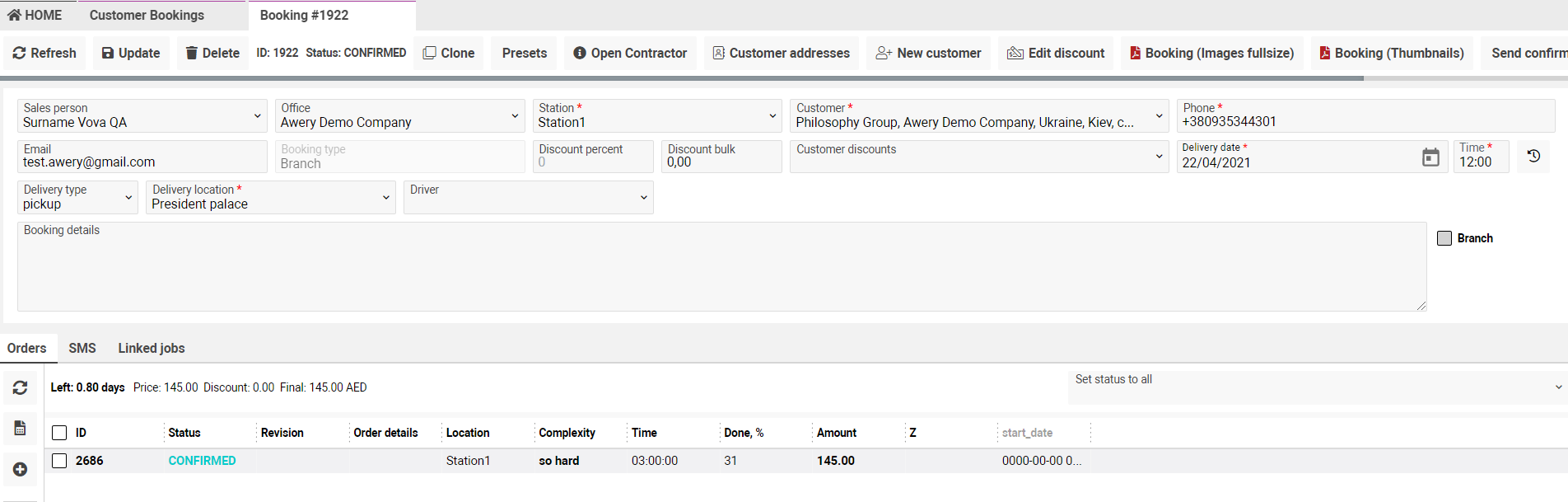
Task: Open the Booking (Images fullsize) PDF
Action: click(x=1211, y=53)
